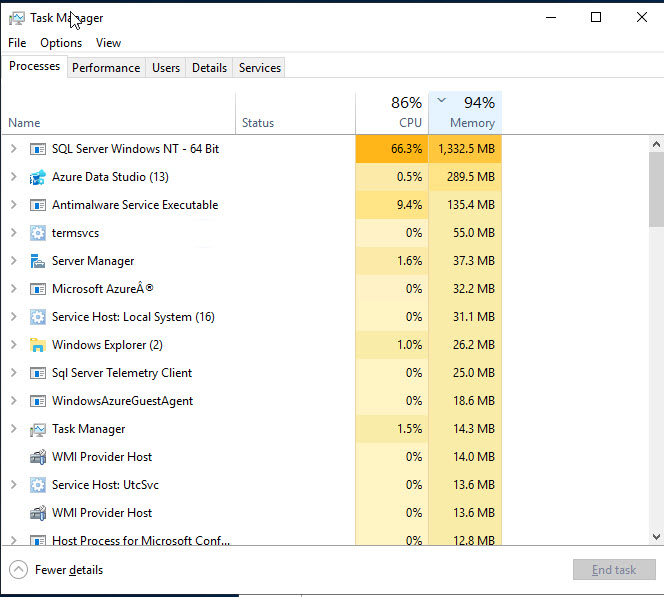Image resolution: width=664 pixels, height=597 pixels.
Task: Click the Azure Data Studio icon
Action: pyautogui.click(x=38, y=177)
